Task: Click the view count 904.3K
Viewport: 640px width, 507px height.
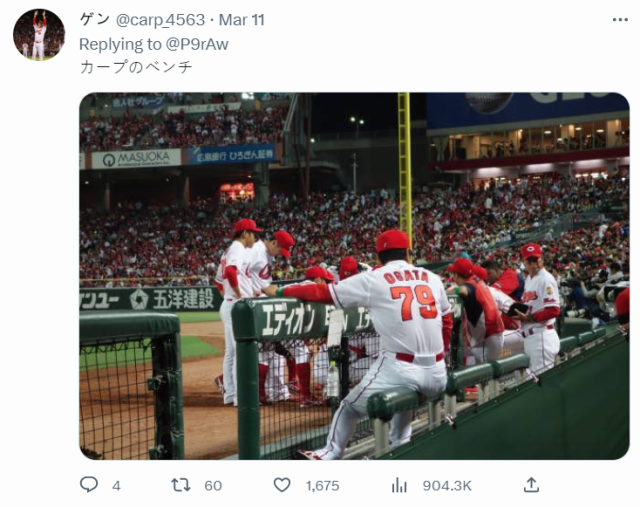Action: pyautogui.click(x=447, y=485)
